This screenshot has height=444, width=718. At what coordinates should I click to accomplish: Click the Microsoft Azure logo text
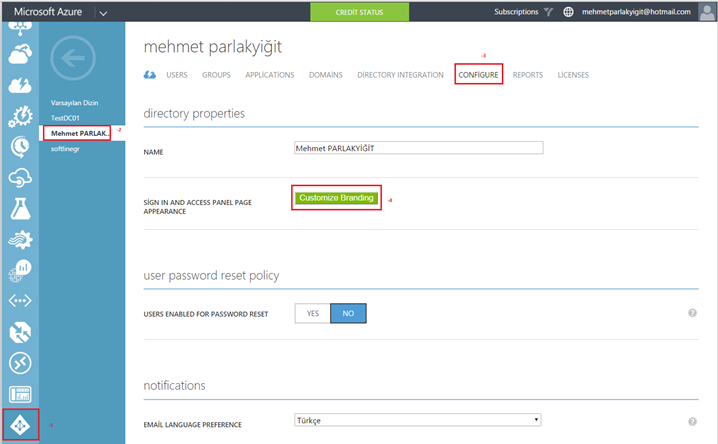[x=48, y=12]
